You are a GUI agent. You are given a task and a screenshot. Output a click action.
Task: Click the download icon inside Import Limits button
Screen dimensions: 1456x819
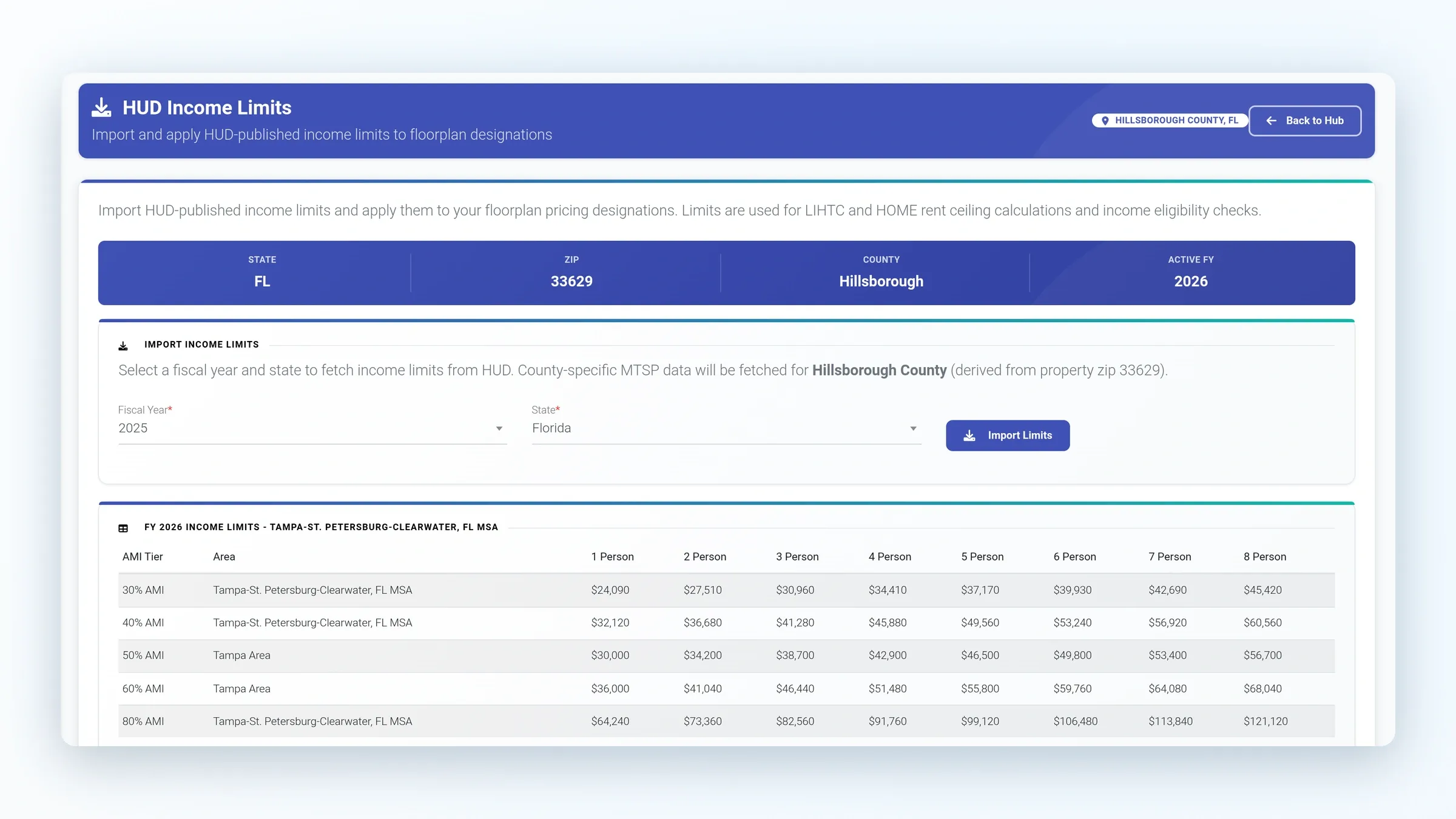(969, 436)
